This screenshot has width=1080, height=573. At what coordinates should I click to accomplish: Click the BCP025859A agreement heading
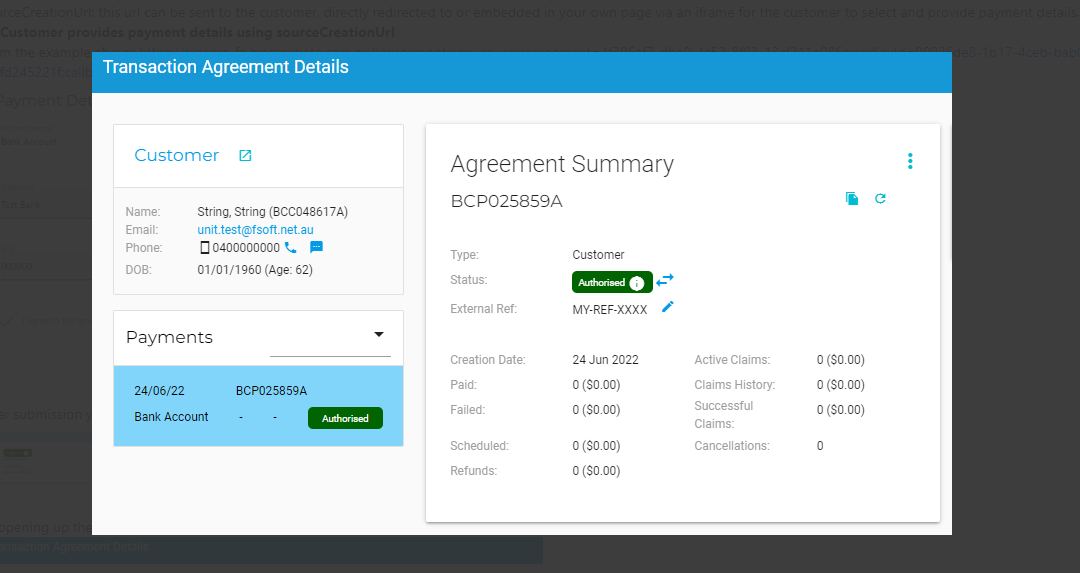[506, 201]
